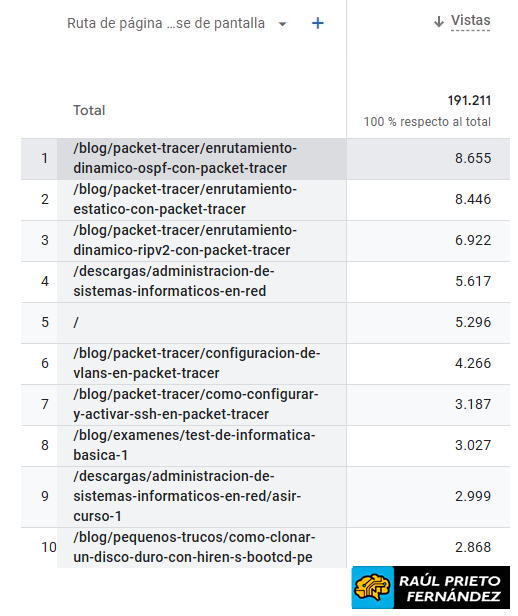Click the como-configurar-y-activar-ssh path
Viewport: 518px width, 616px height.
(196, 404)
